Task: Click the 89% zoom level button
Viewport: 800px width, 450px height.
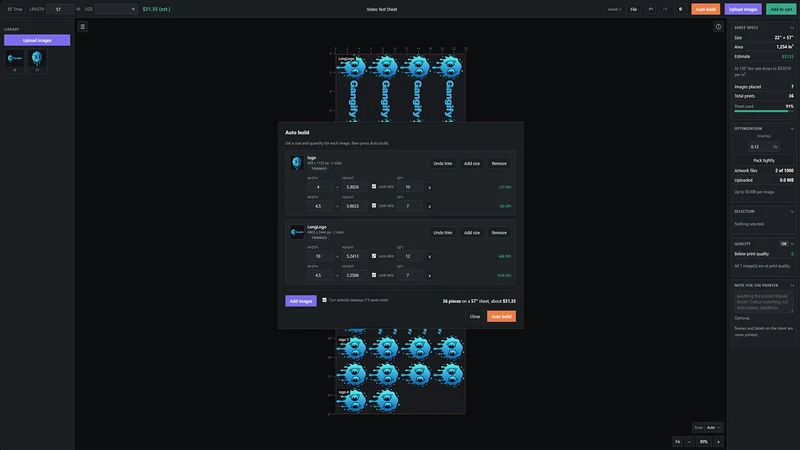Action: pyautogui.click(x=704, y=441)
